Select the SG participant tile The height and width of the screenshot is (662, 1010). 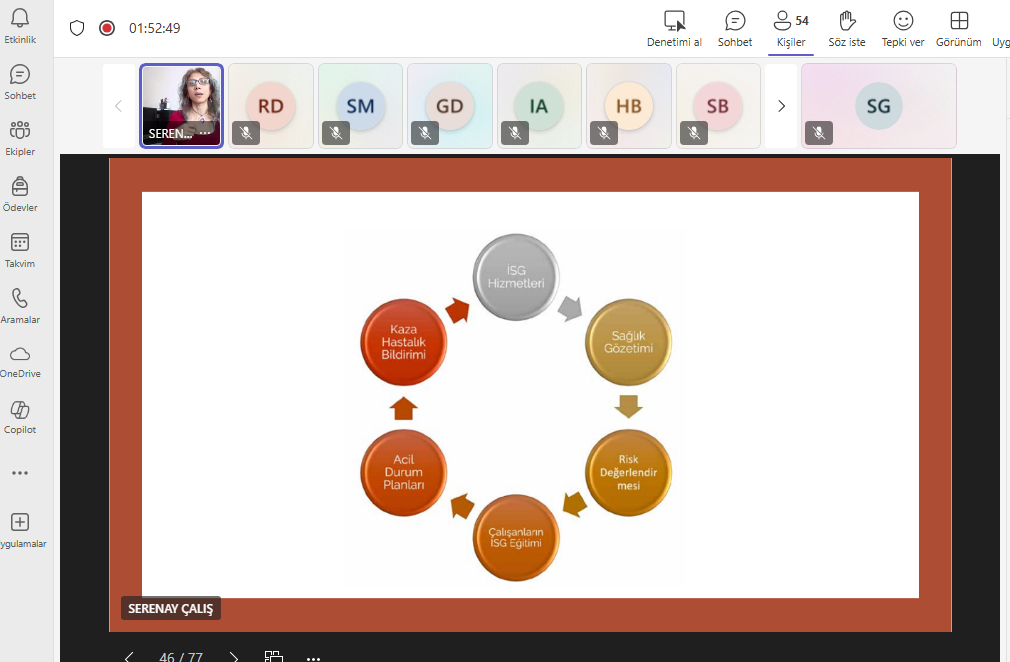coord(878,106)
